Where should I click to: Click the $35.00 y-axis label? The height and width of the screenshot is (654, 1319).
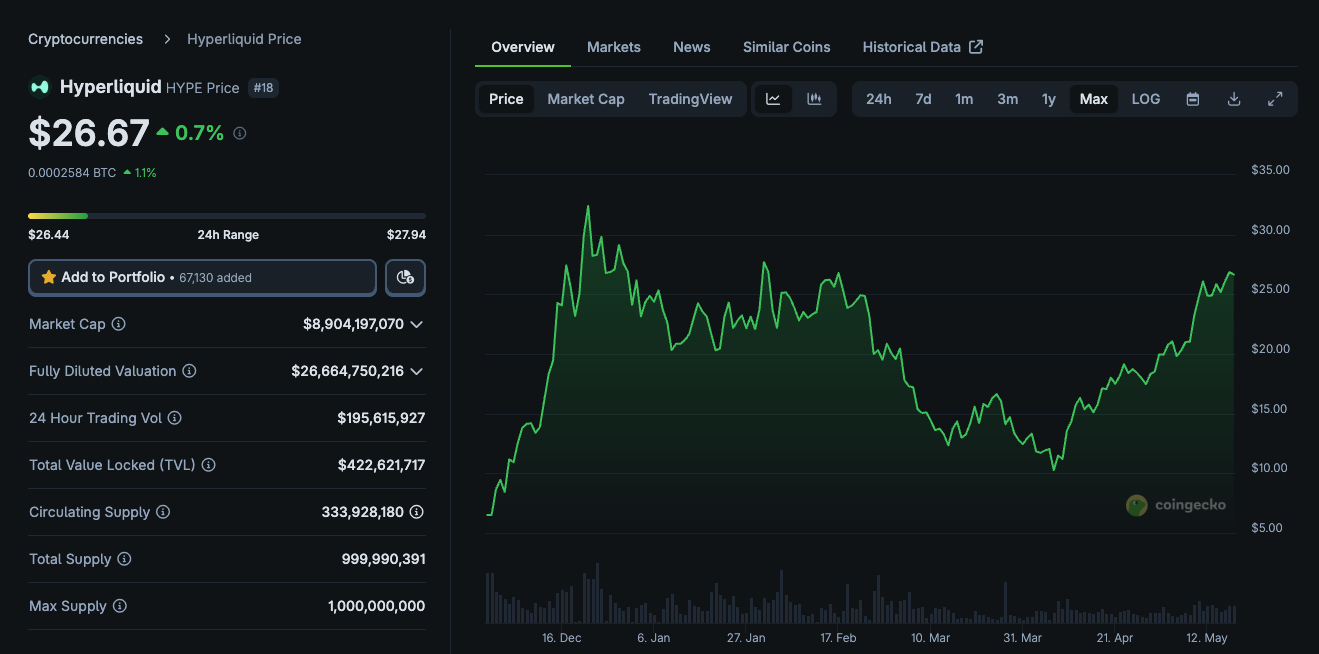[x=1270, y=170]
